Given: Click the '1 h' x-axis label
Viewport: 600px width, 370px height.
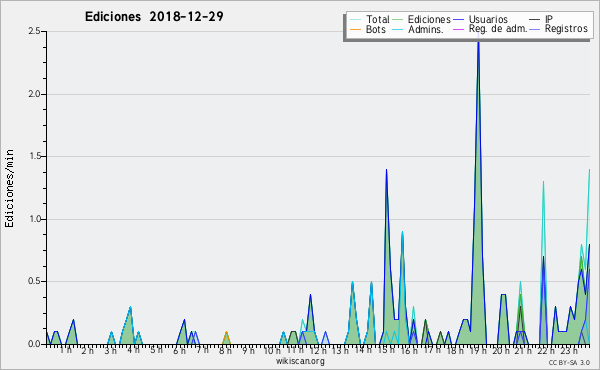Looking at the screenshot, I should (x=65, y=350).
